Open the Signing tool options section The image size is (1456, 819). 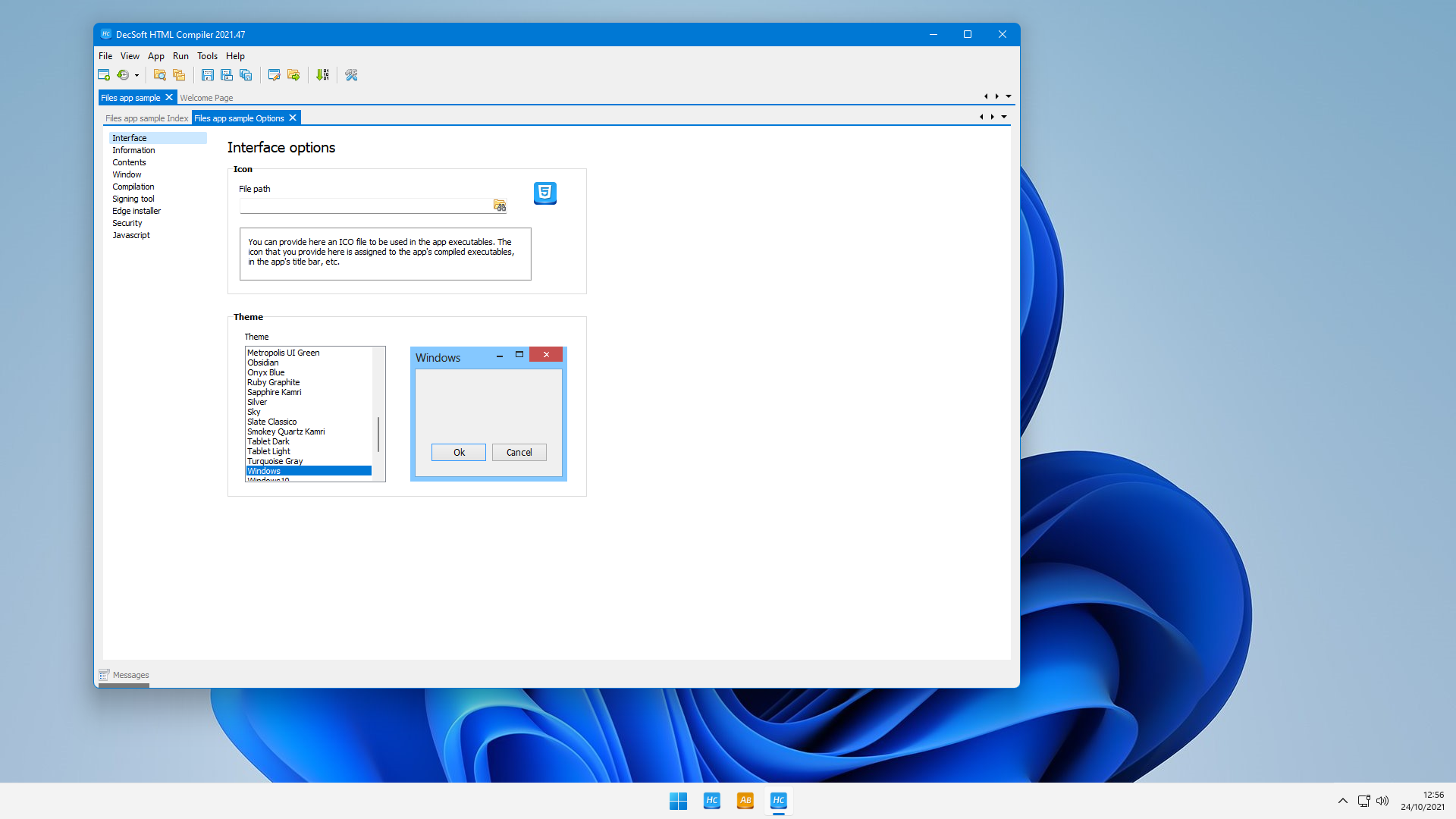pos(133,198)
